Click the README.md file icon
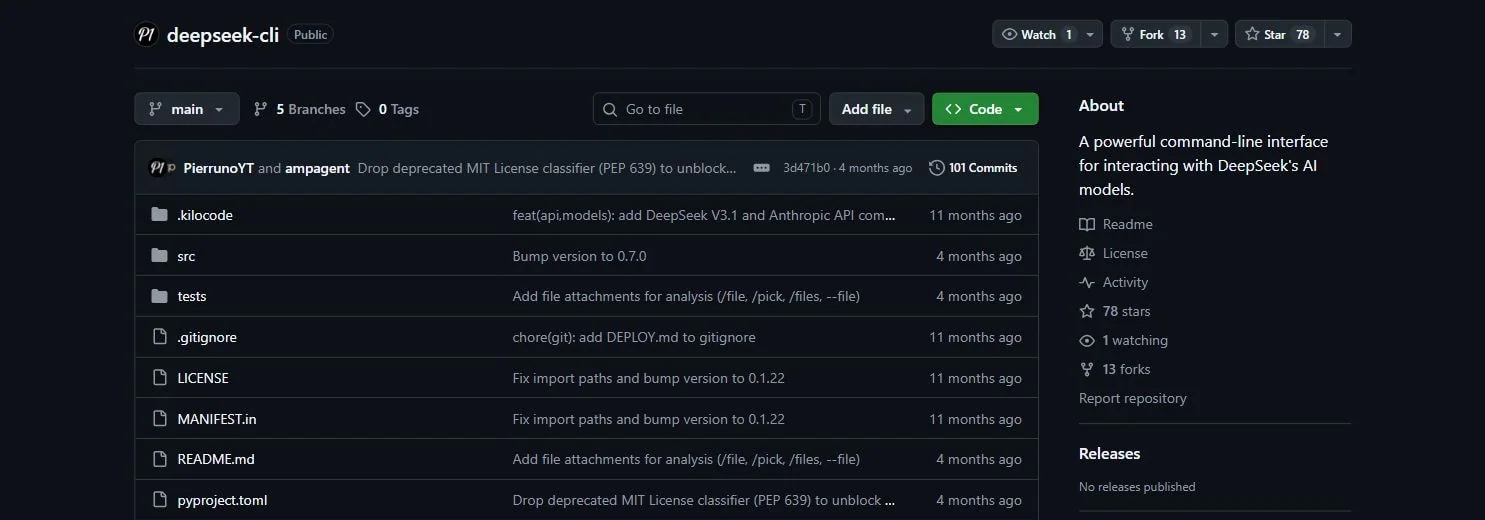This screenshot has height=520, width=1485. 159,459
